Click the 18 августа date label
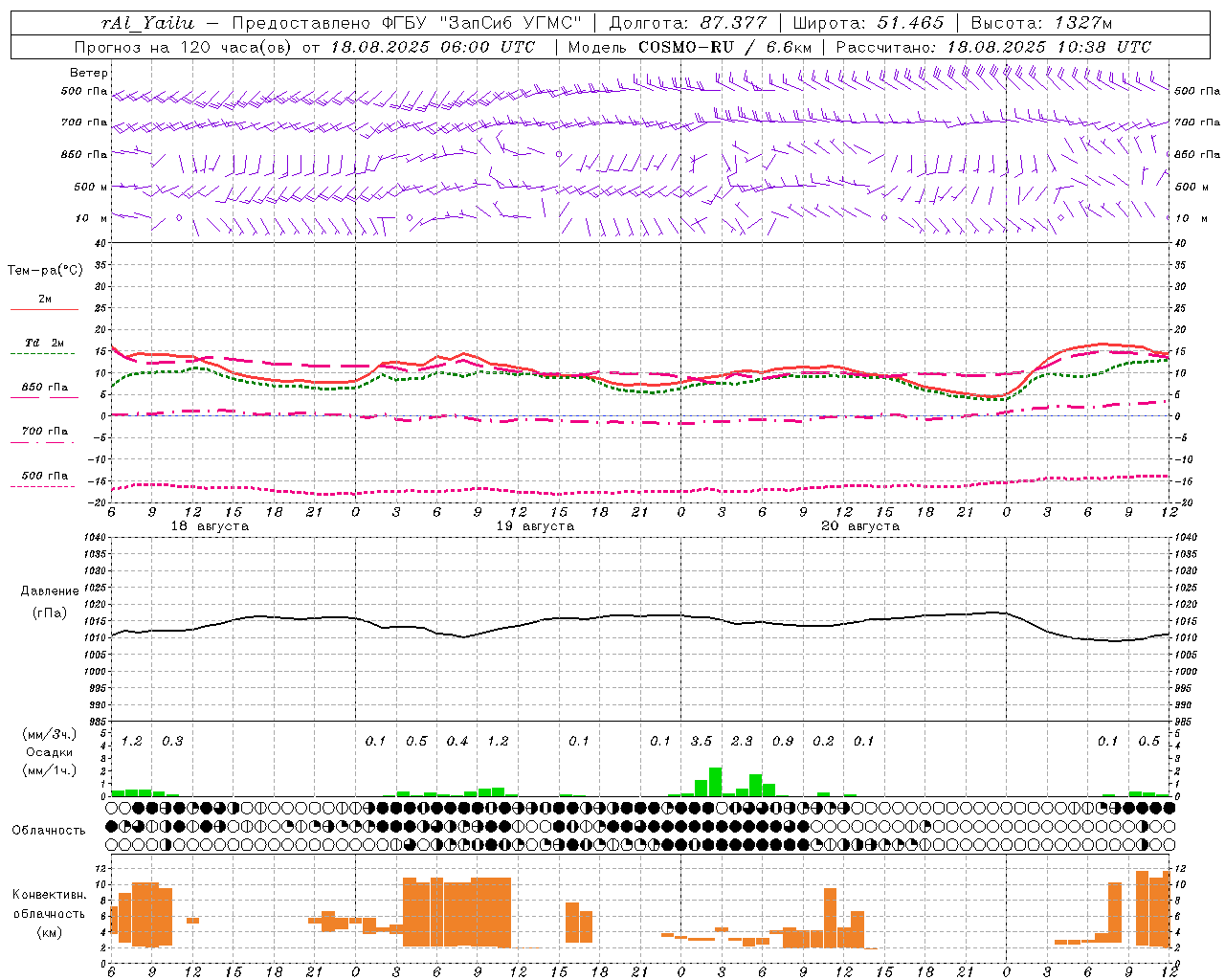This screenshot has width=1225, height=980. (210, 526)
